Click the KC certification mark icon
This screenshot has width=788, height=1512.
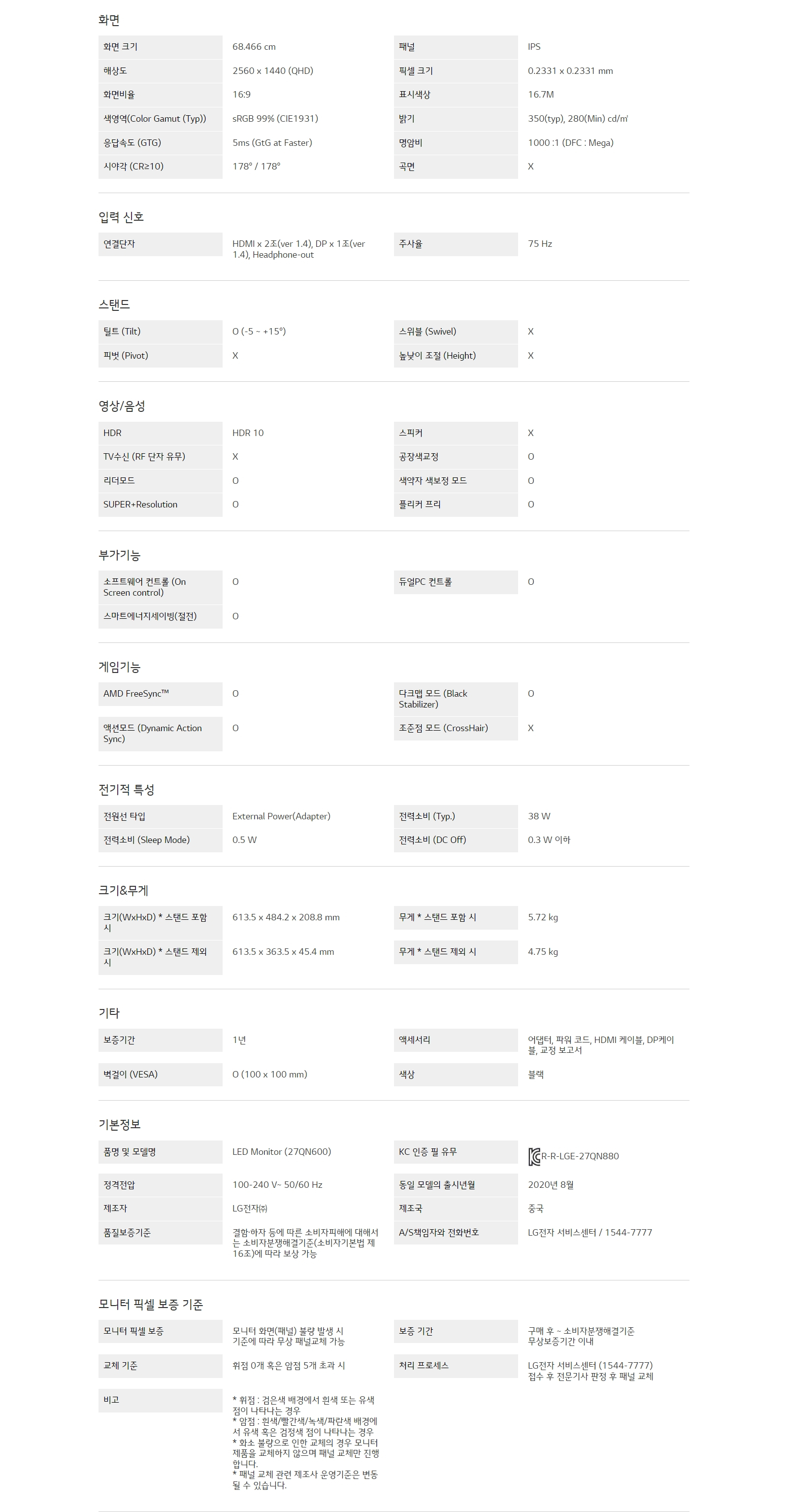point(534,1156)
